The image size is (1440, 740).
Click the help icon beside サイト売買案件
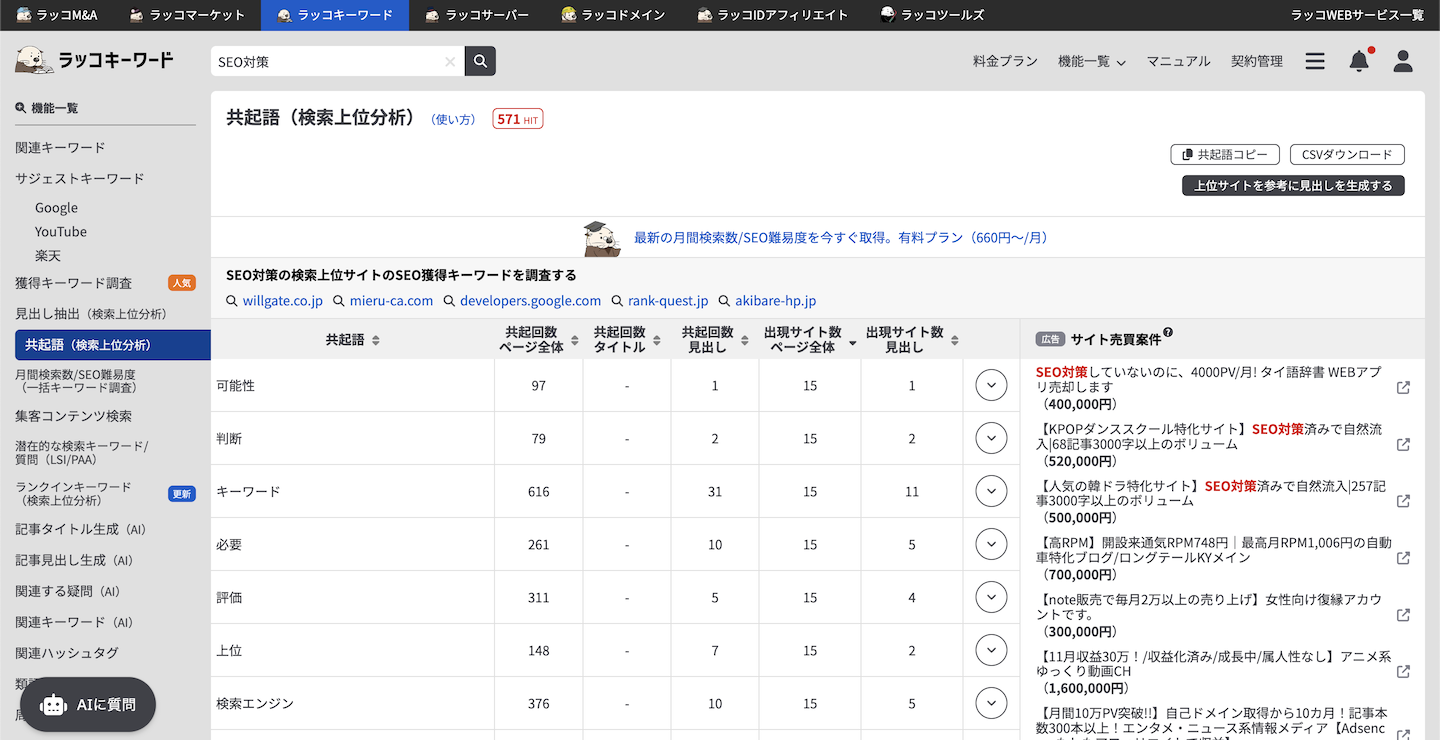coord(1168,333)
